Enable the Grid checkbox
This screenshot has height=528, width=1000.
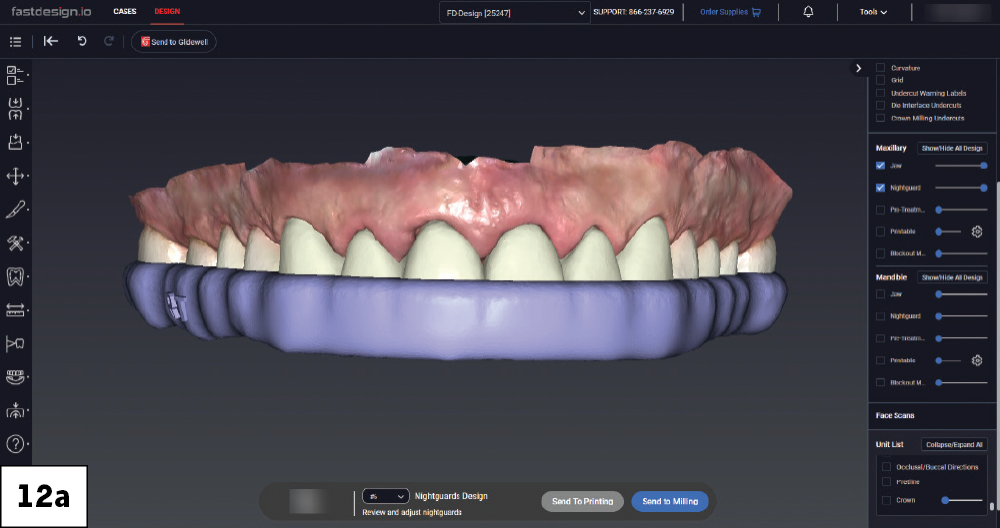click(880, 80)
